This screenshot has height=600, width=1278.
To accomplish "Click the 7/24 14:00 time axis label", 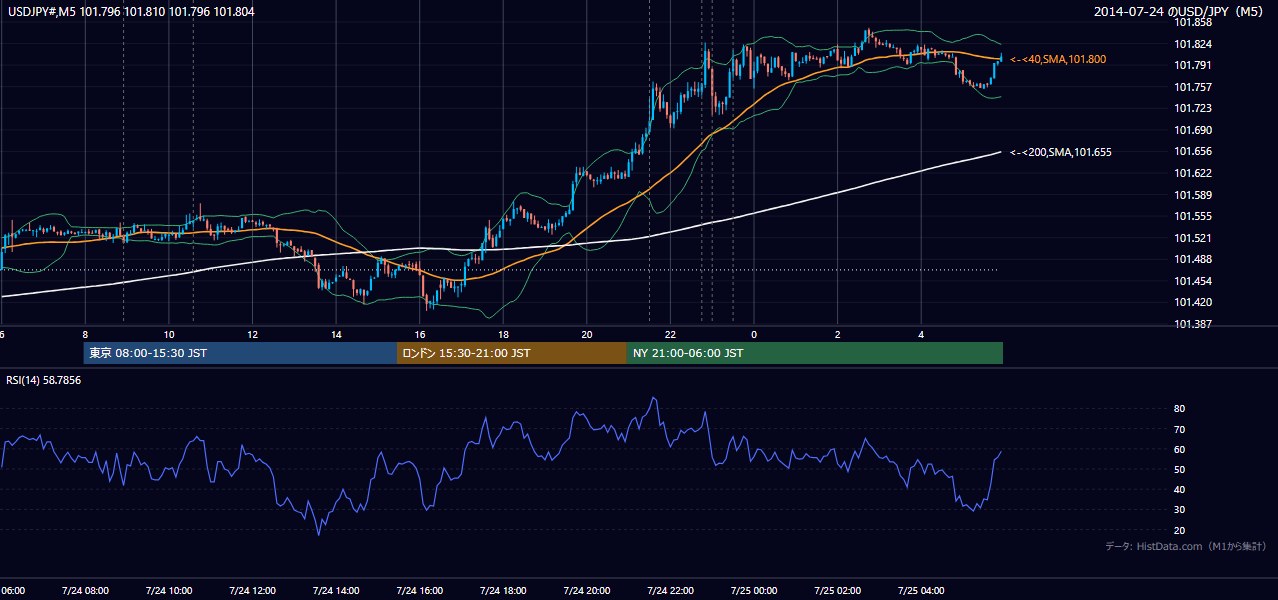I will [335, 591].
